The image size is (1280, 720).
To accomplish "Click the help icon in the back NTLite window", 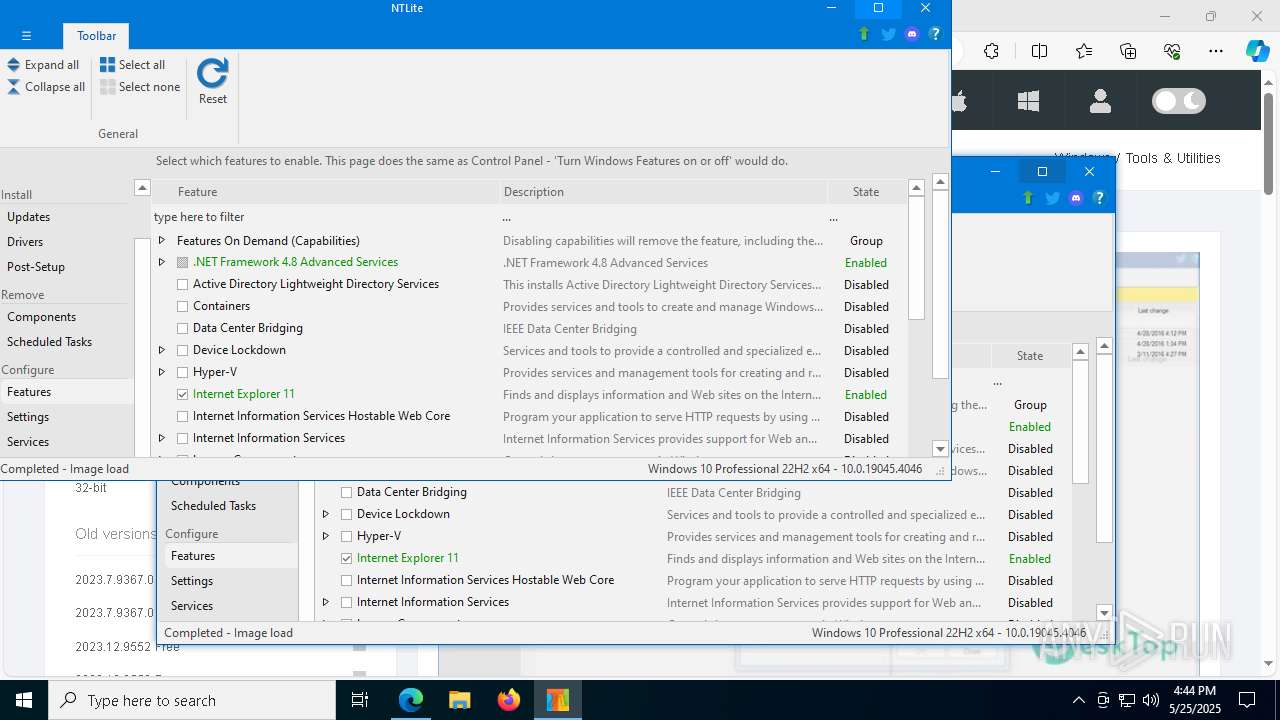I will pos(1099,198).
